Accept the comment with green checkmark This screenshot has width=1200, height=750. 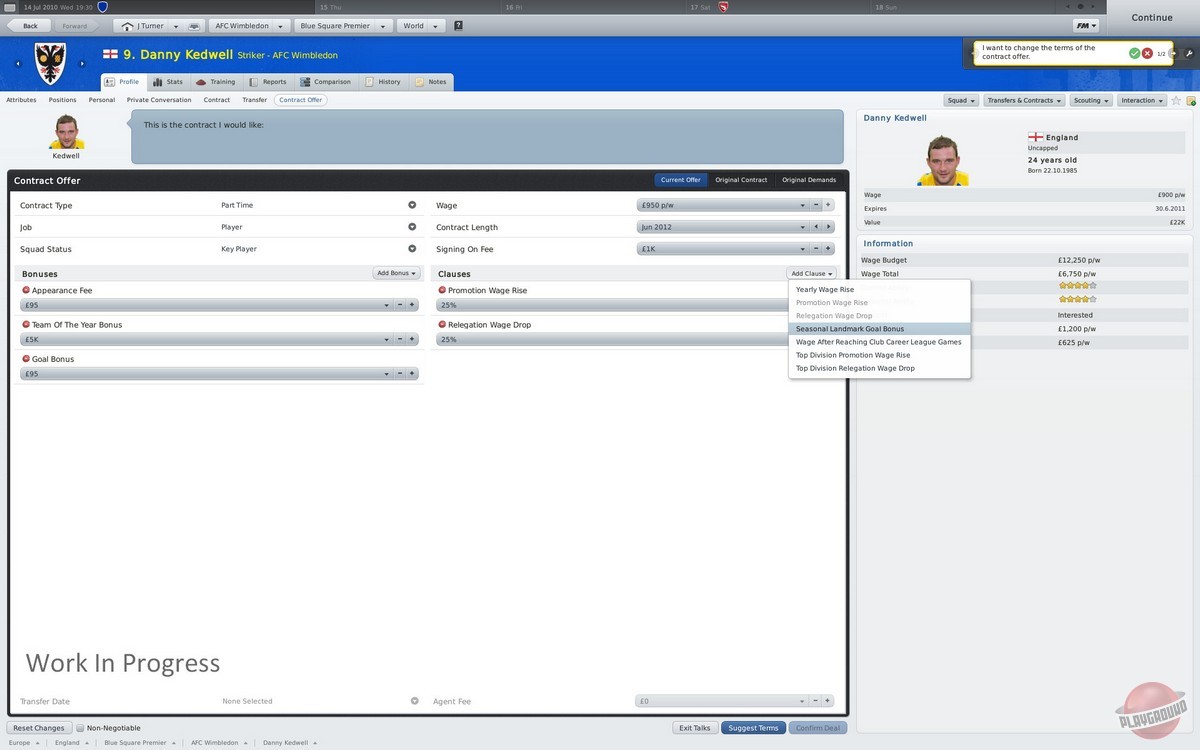(1134, 53)
